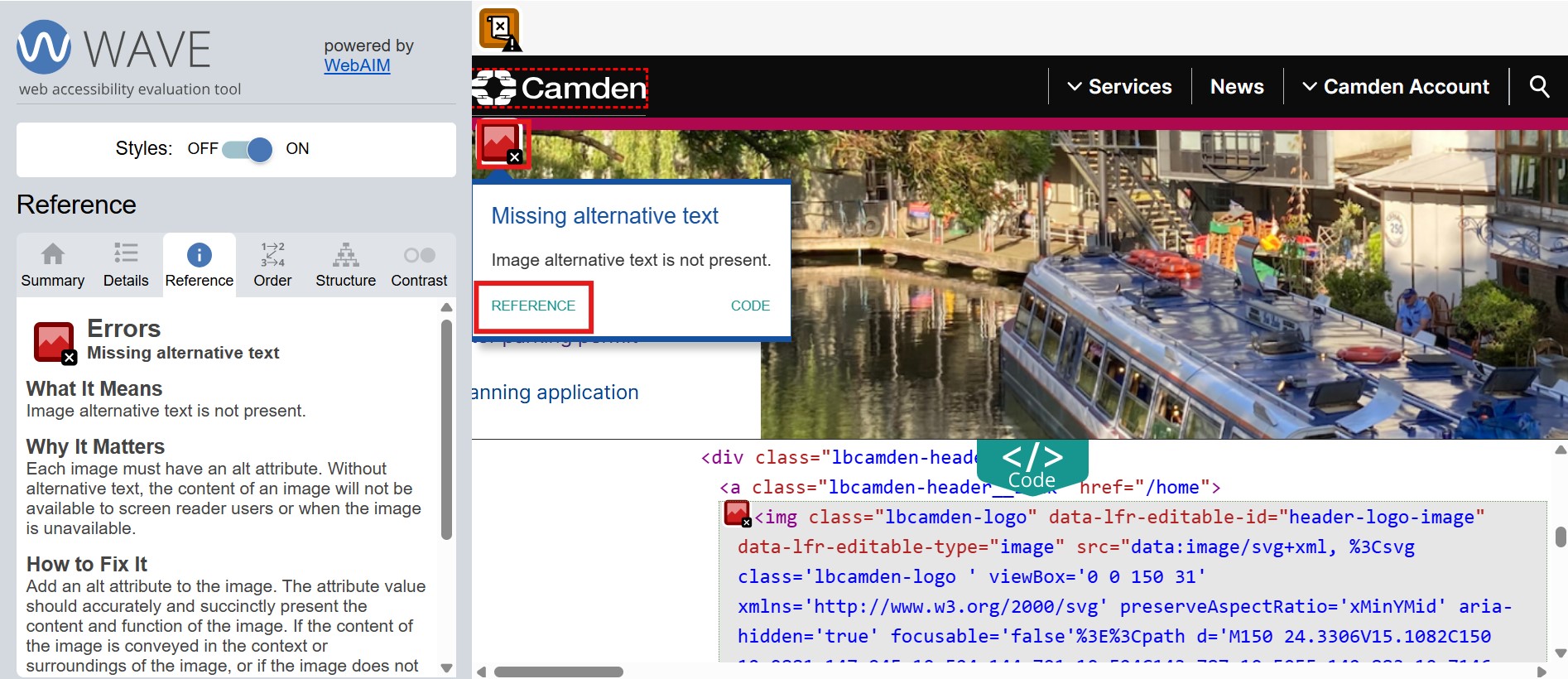The width and height of the screenshot is (1568, 679).
Task: Click the 'Why It Matters' heading
Action: [x=96, y=446]
